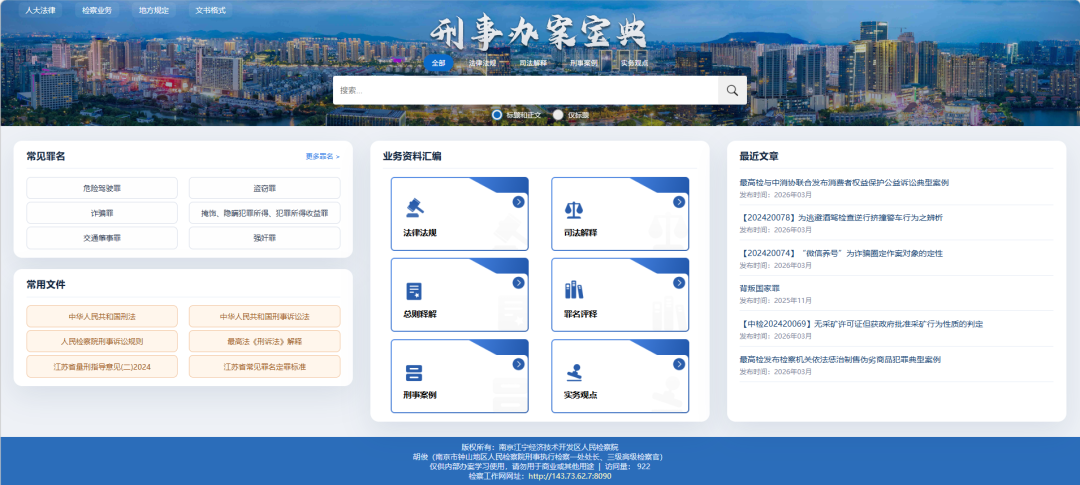Select the 标题和正文 radio option
The width and height of the screenshot is (1080, 485).
(x=497, y=115)
